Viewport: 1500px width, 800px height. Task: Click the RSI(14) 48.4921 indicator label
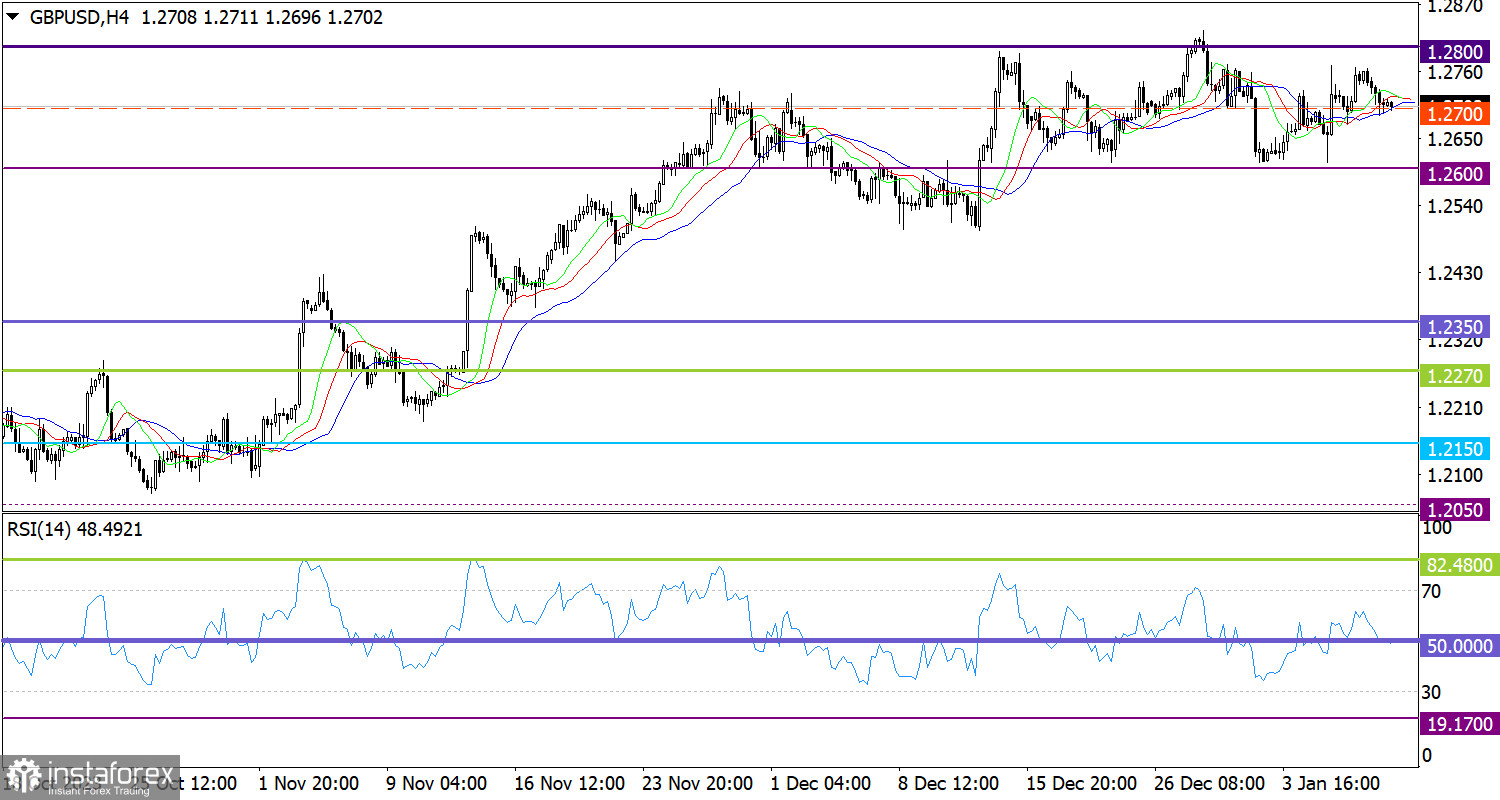pos(75,530)
